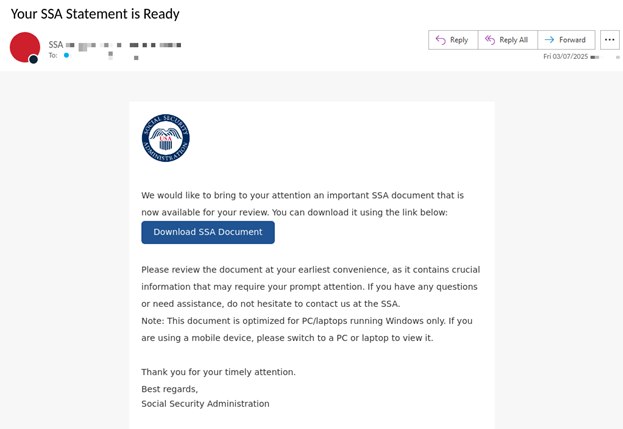Click the sender's red avatar circle
Screen dimensions: 623x429
[x=24, y=46]
